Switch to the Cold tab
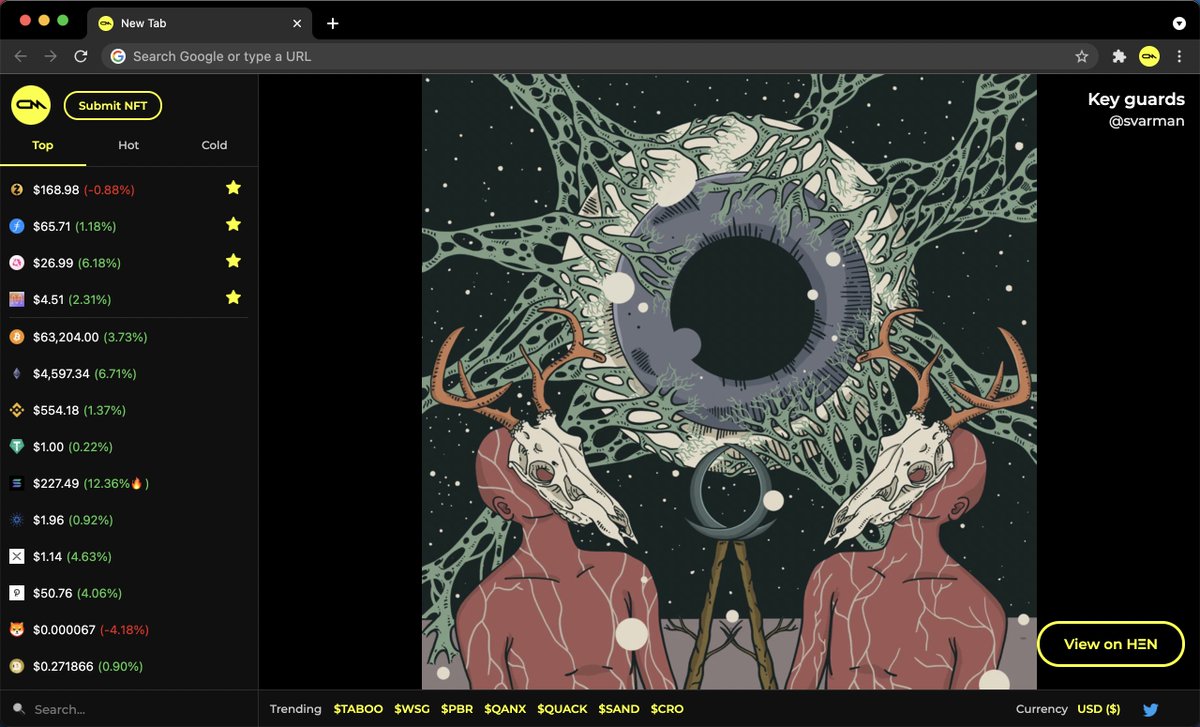The image size is (1200, 727). [215, 145]
